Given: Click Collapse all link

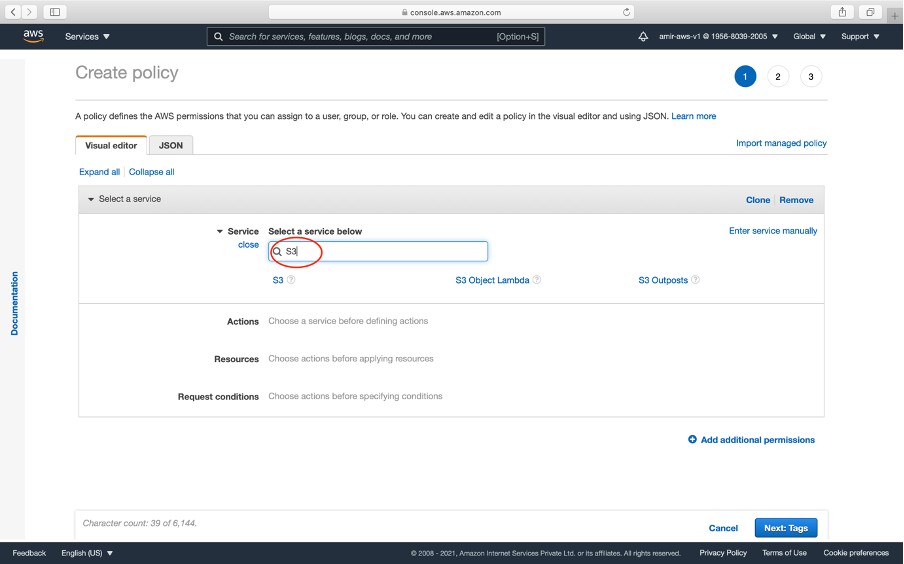Looking at the screenshot, I should [x=152, y=172].
